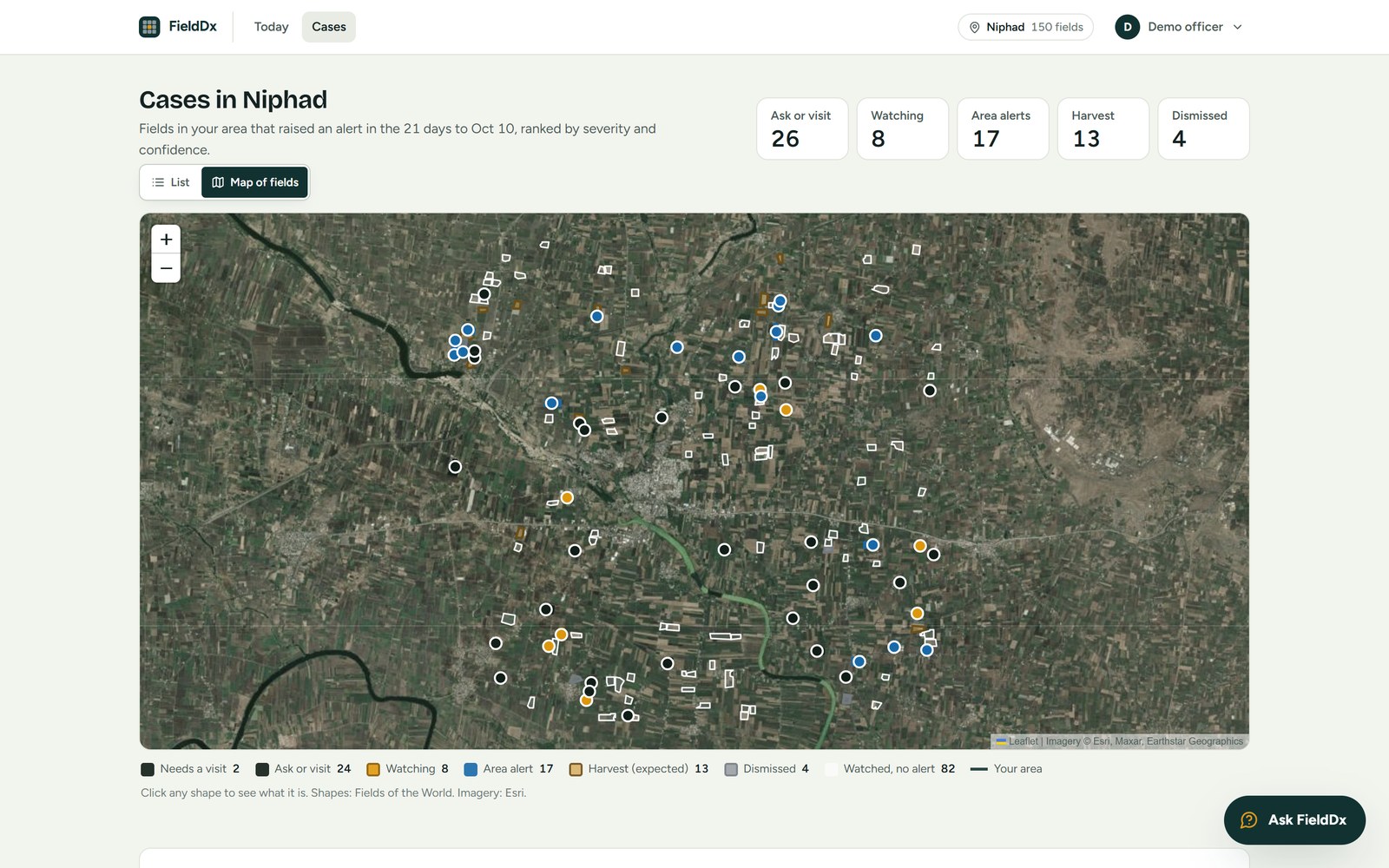This screenshot has height=868, width=1389.
Task: Click the Watching legend swatch
Action: tap(373, 769)
